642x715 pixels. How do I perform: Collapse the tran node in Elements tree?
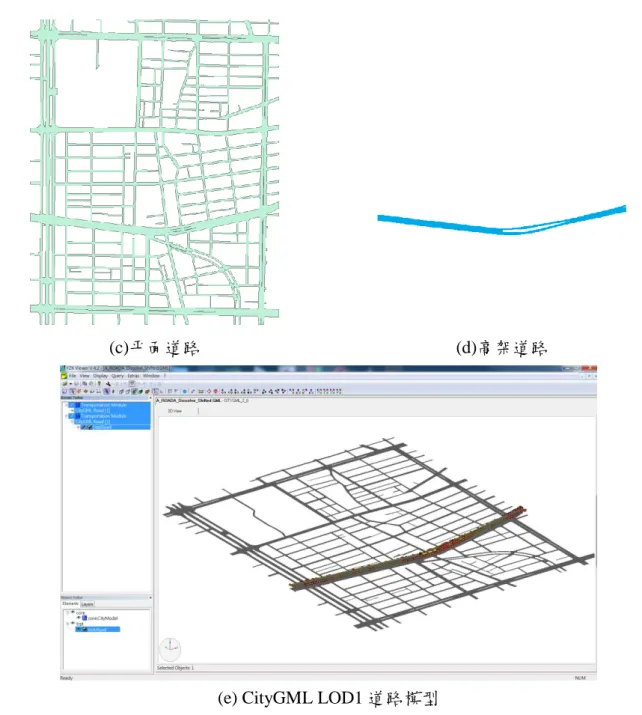pyautogui.click(x=67, y=623)
